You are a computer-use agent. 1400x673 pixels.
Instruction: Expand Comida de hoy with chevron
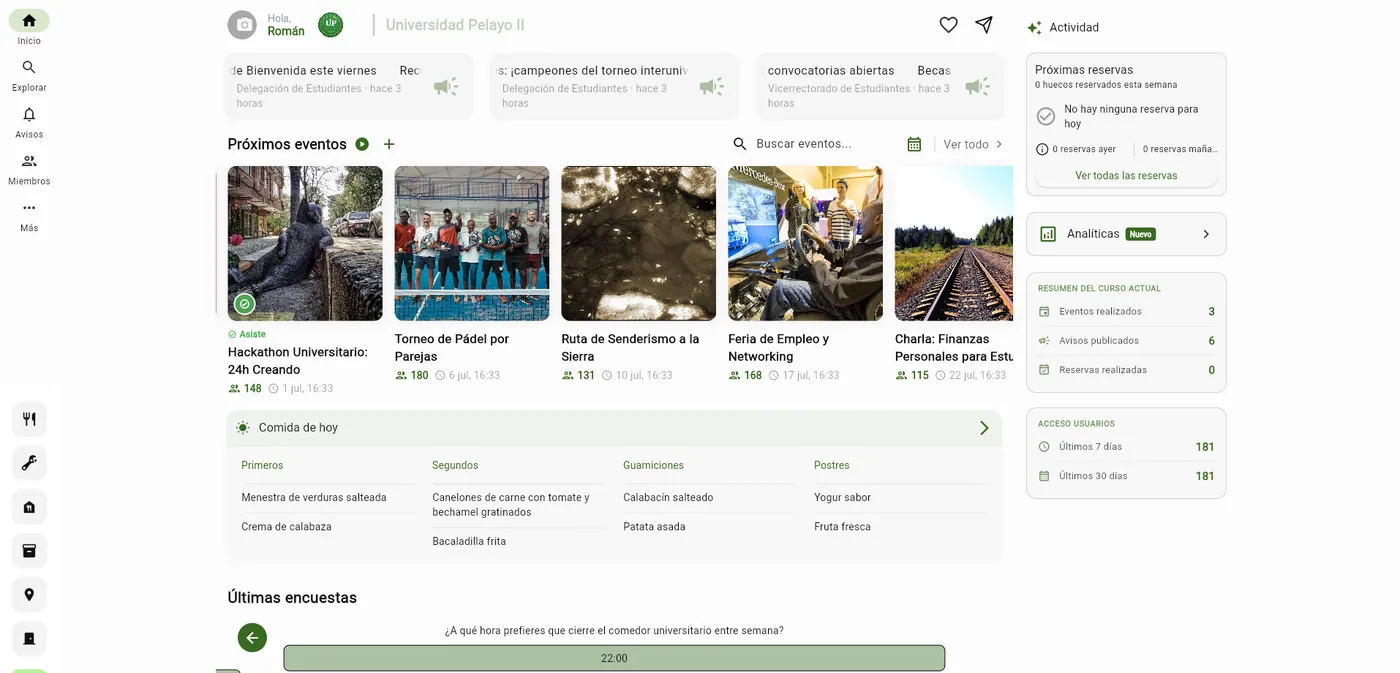coord(984,428)
